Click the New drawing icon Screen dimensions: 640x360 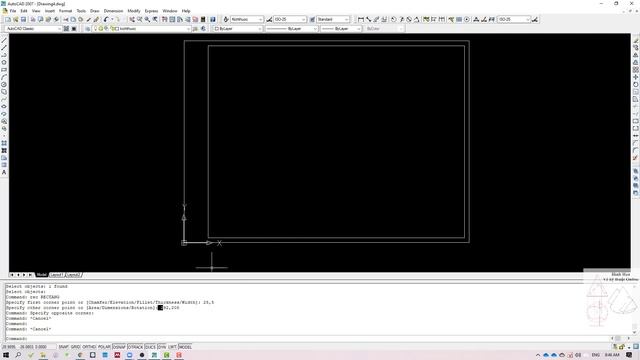8,19
